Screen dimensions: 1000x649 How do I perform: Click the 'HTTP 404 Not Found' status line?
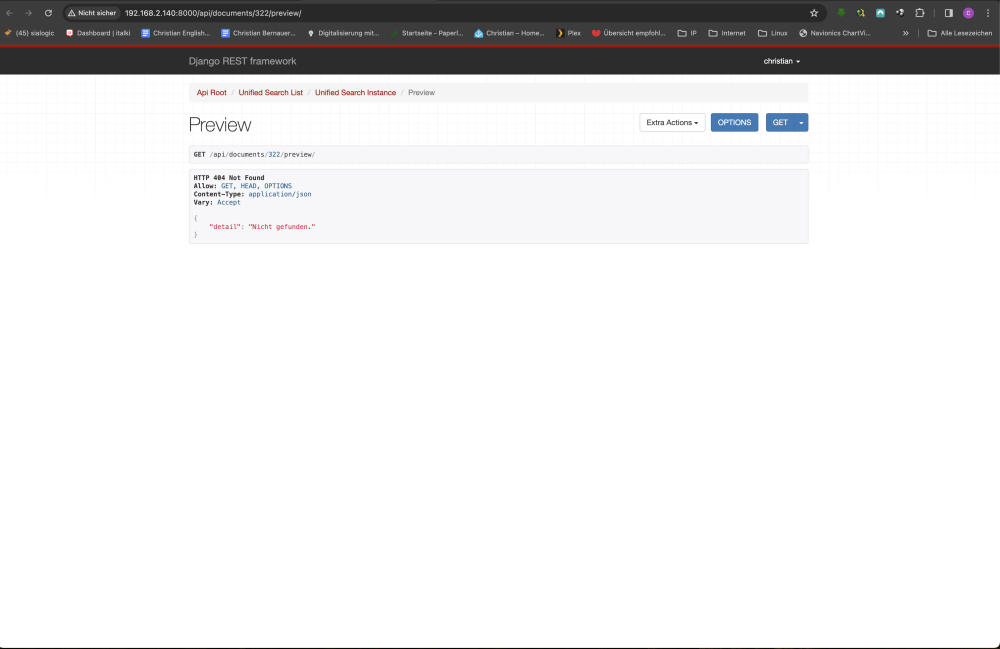coord(229,178)
